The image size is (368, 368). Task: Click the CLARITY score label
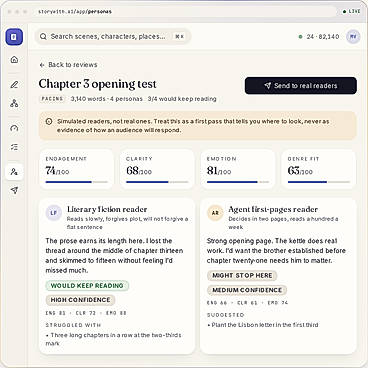coord(139,159)
